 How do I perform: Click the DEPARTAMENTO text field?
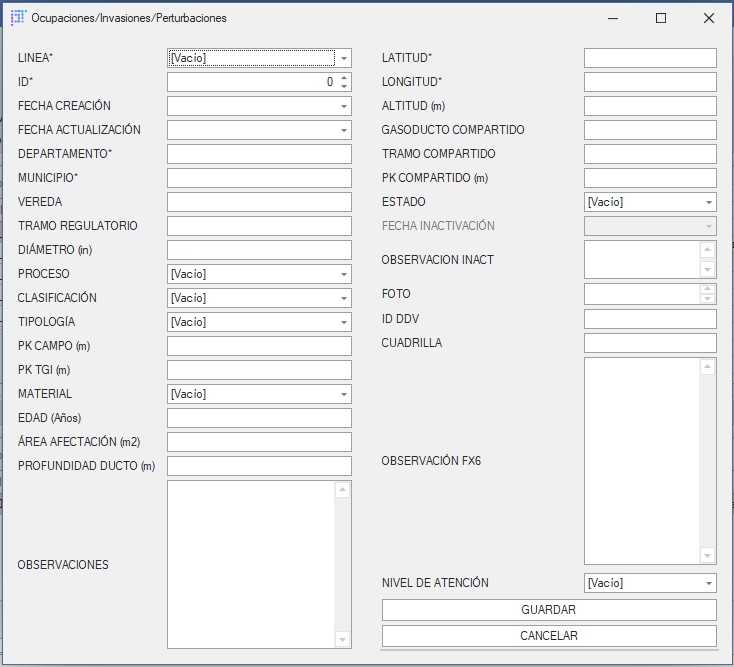pos(259,154)
